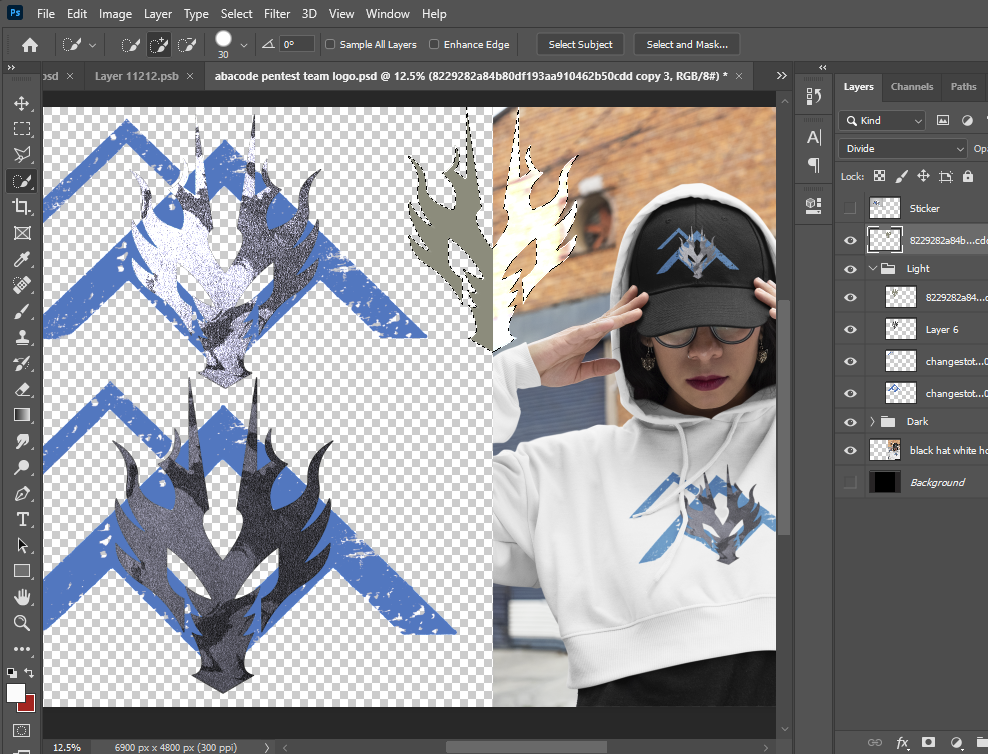Open the Filter menu

pyautogui.click(x=277, y=13)
